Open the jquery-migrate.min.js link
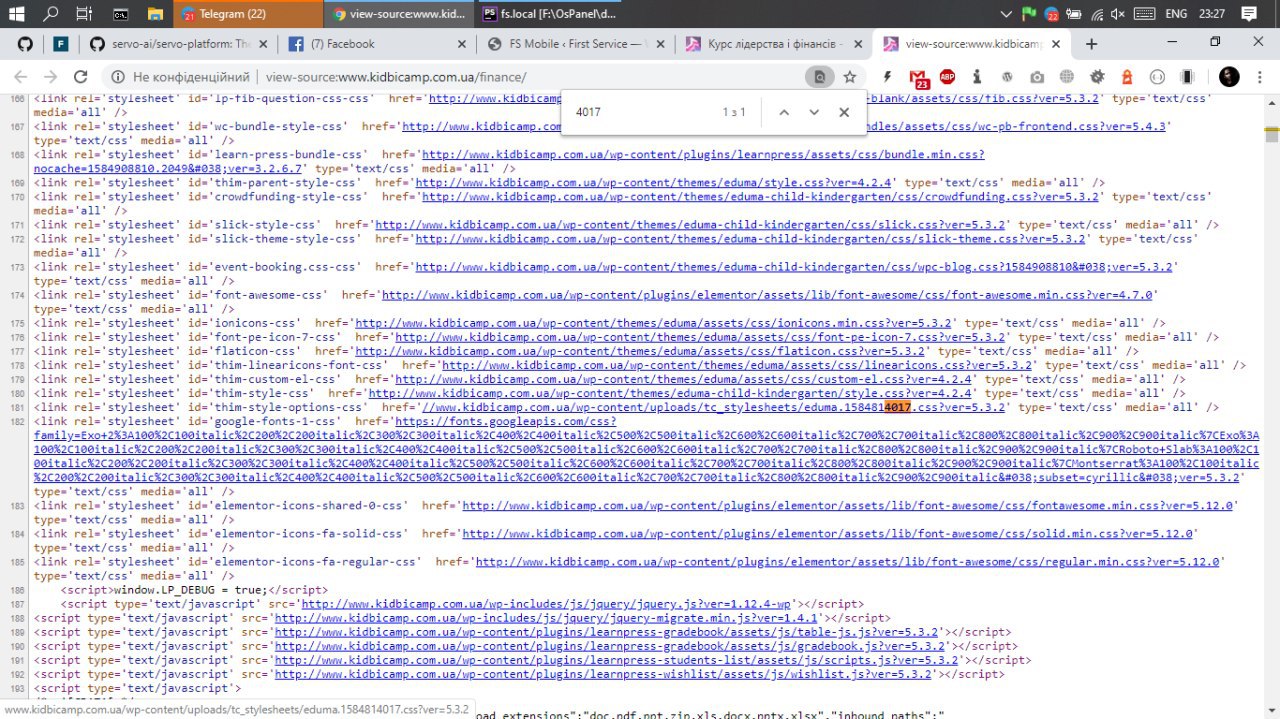Image resolution: width=1280 pixels, height=719 pixels. coord(546,618)
